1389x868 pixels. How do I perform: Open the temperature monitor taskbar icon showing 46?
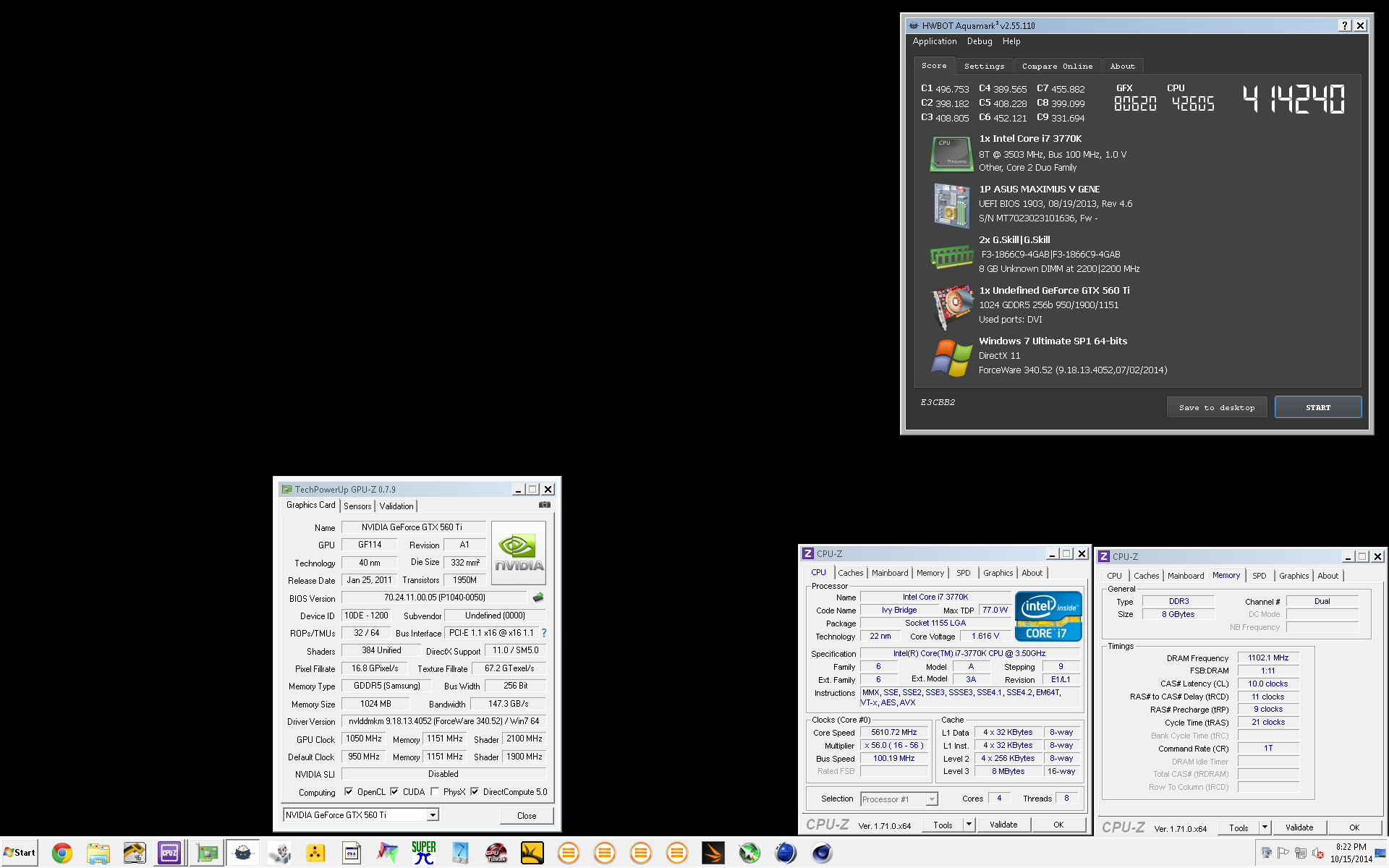135,854
